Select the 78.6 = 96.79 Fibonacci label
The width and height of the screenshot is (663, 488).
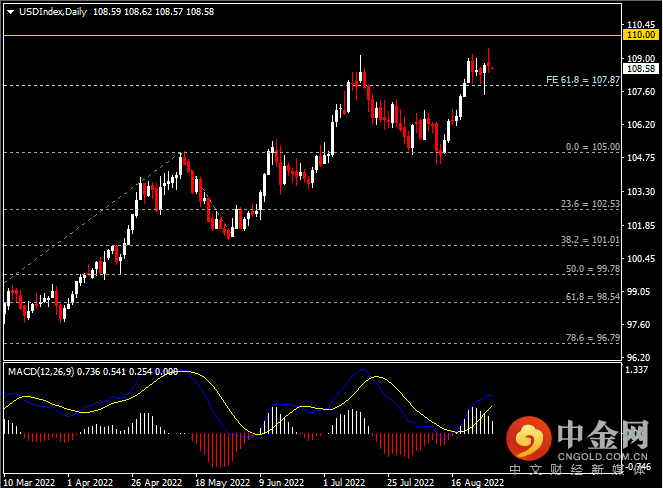pos(593,338)
